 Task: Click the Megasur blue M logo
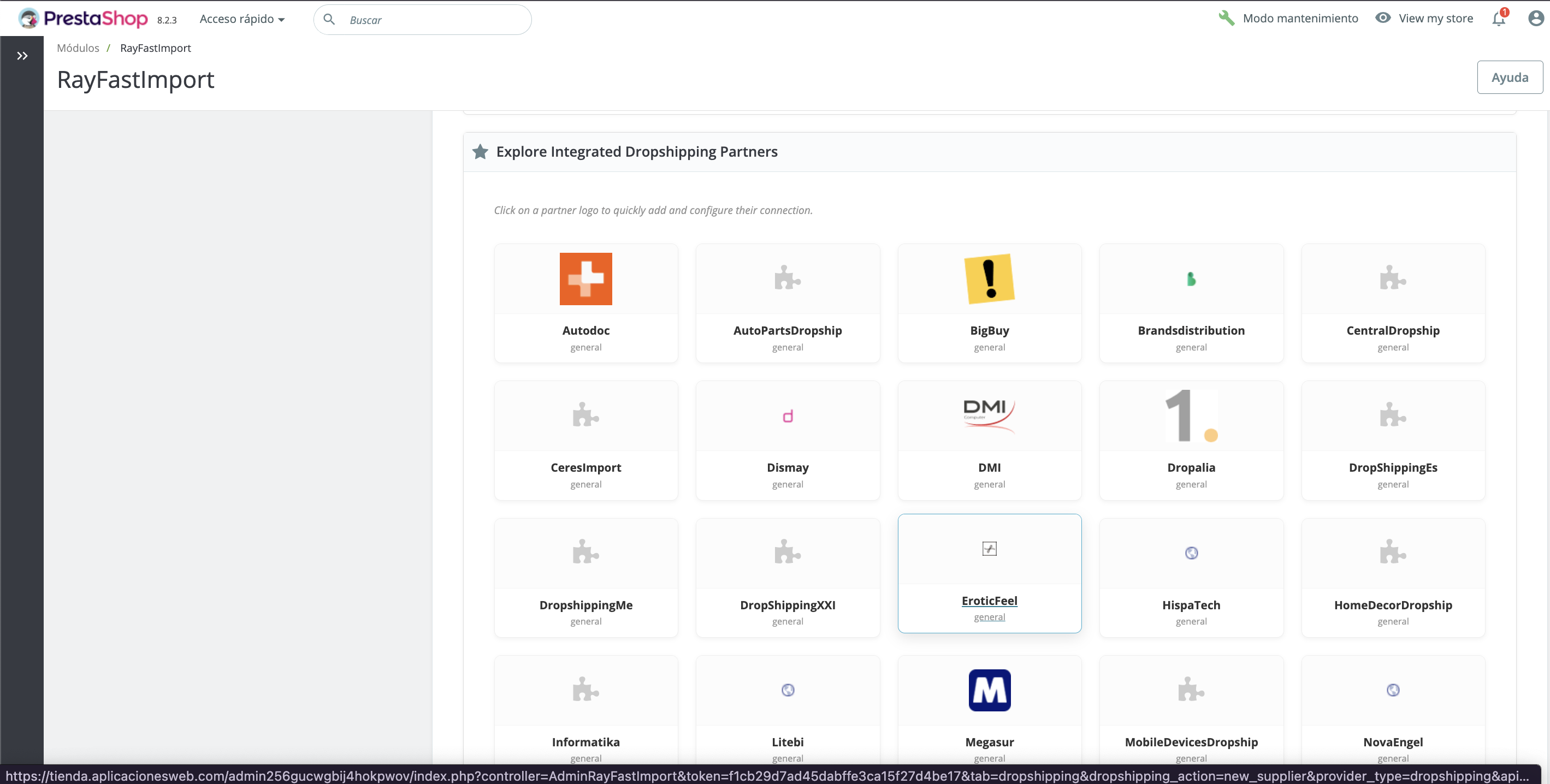point(989,690)
